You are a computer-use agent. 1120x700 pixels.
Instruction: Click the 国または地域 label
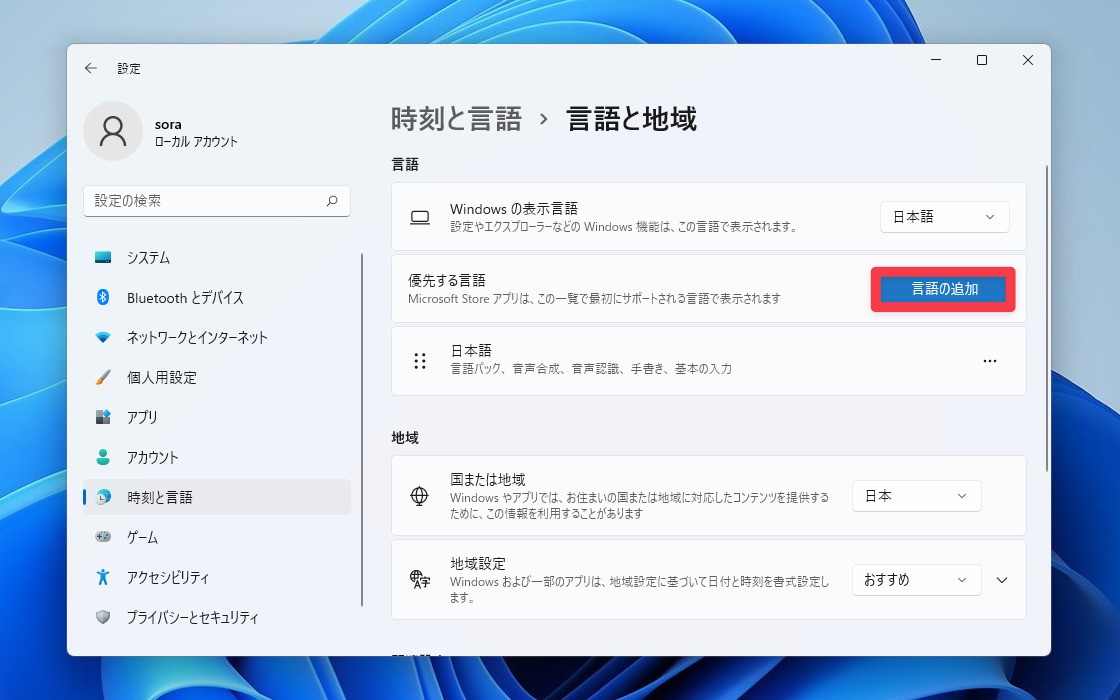point(488,479)
